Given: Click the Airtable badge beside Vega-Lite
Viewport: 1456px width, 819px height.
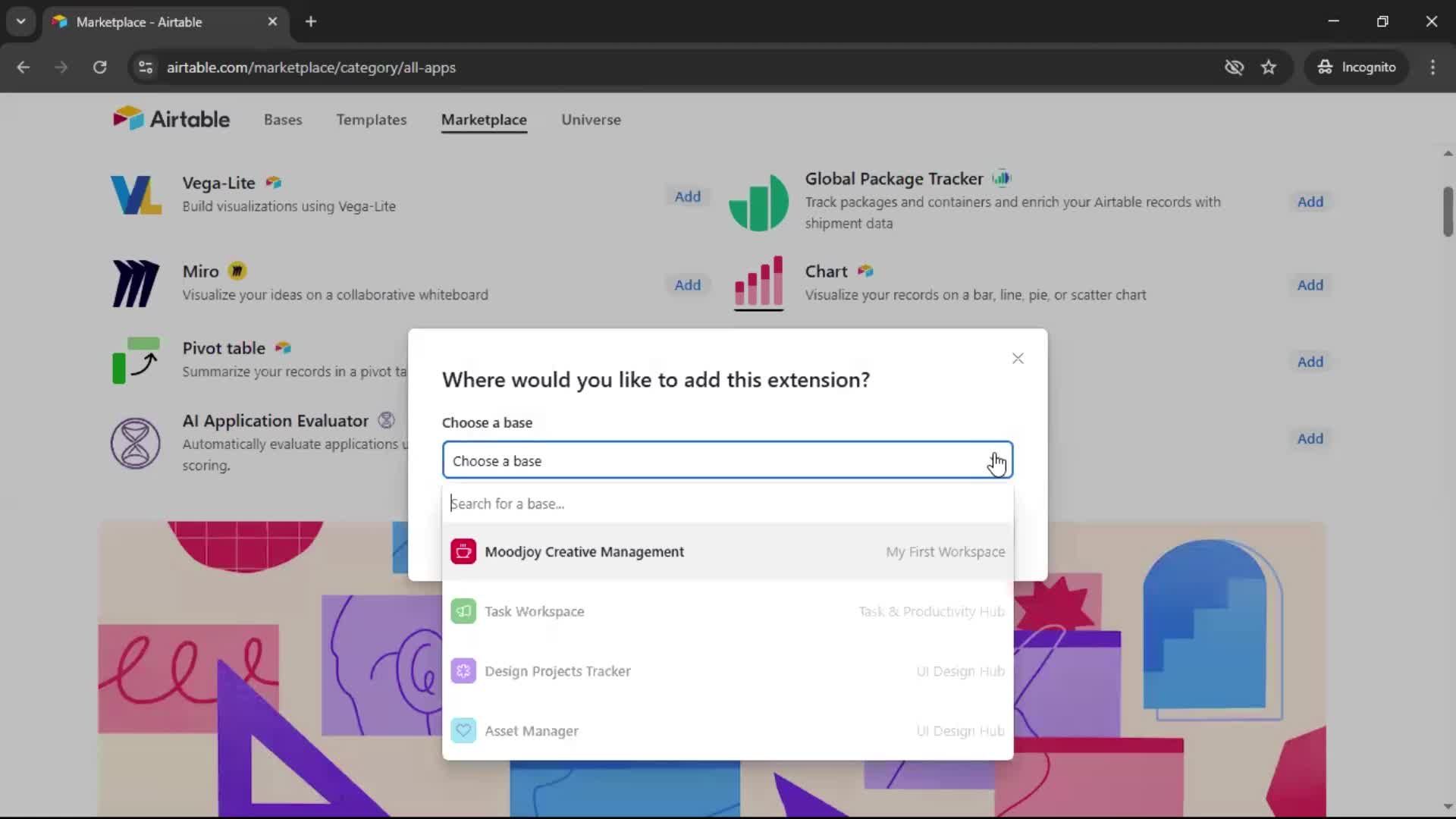Looking at the screenshot, I should click(x=274, y=182).
